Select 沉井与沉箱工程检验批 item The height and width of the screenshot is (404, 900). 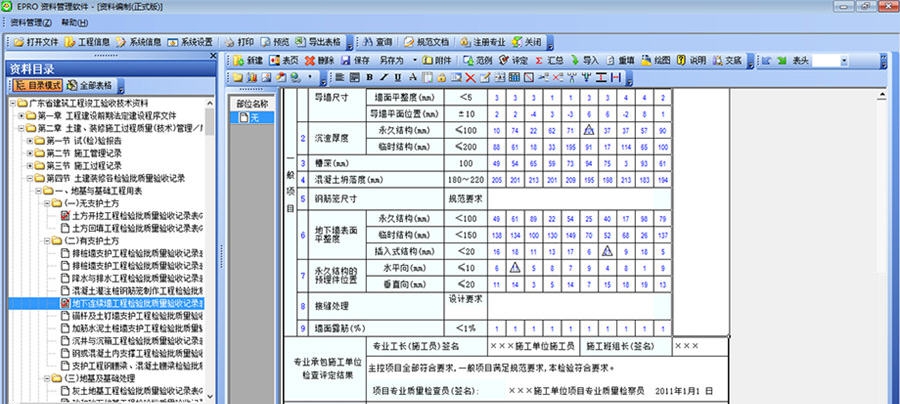click(x=132, y=341)
